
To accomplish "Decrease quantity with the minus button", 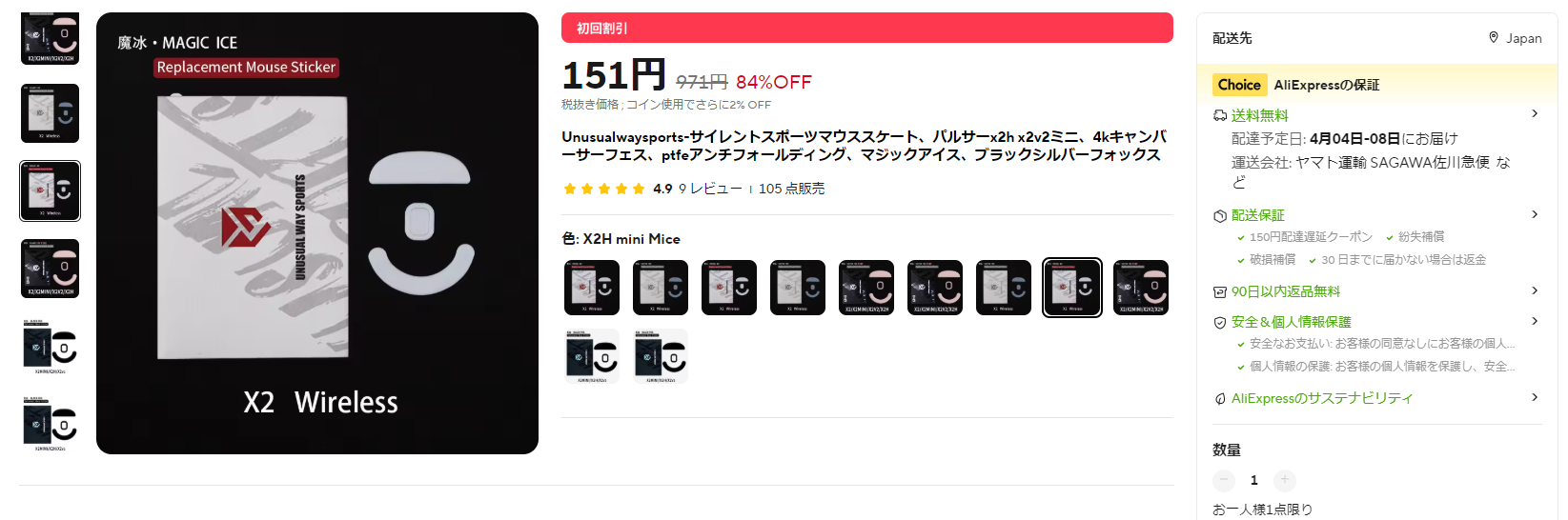I will [1224, 480].
